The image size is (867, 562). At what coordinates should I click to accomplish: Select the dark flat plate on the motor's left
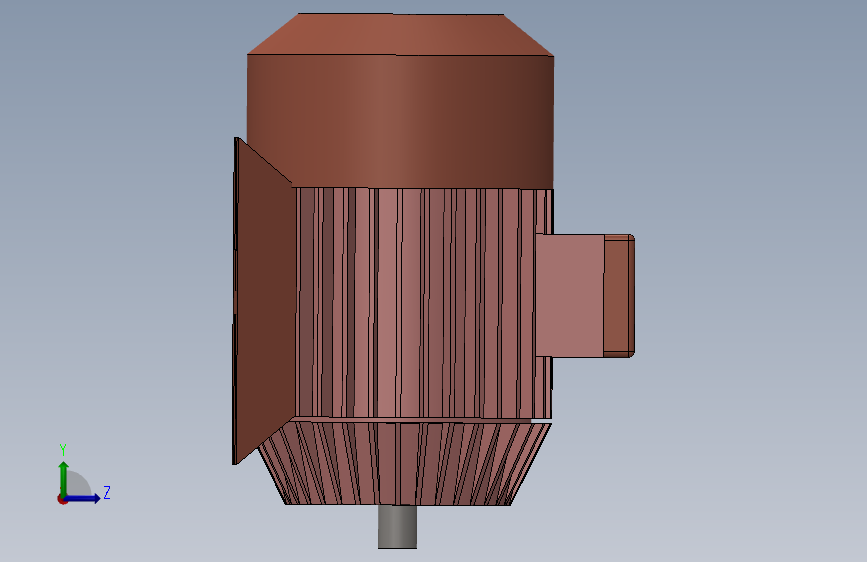point(263,301)
